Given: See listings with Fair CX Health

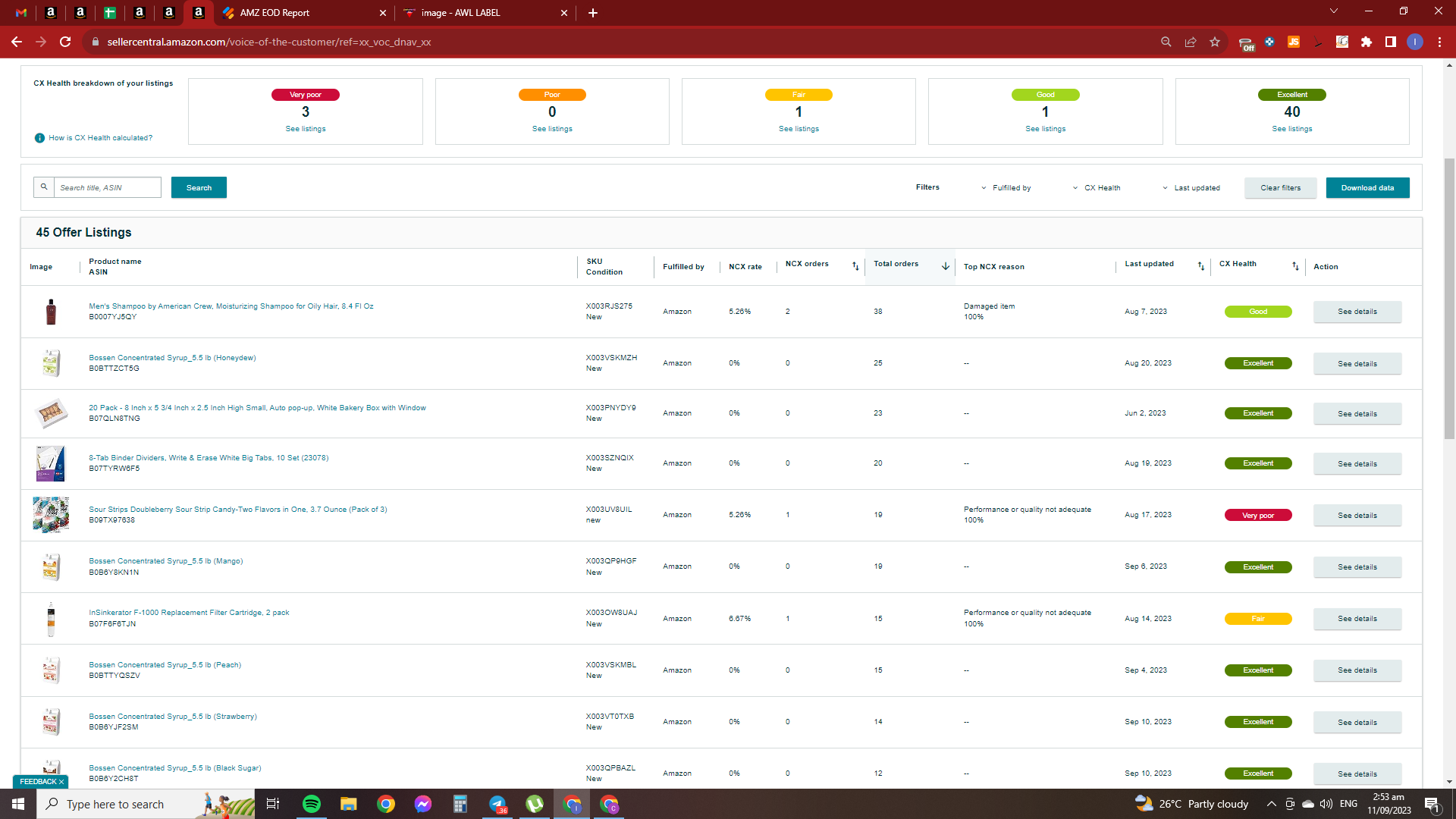Looking at the screenshot, I should [x=799, y=129].
